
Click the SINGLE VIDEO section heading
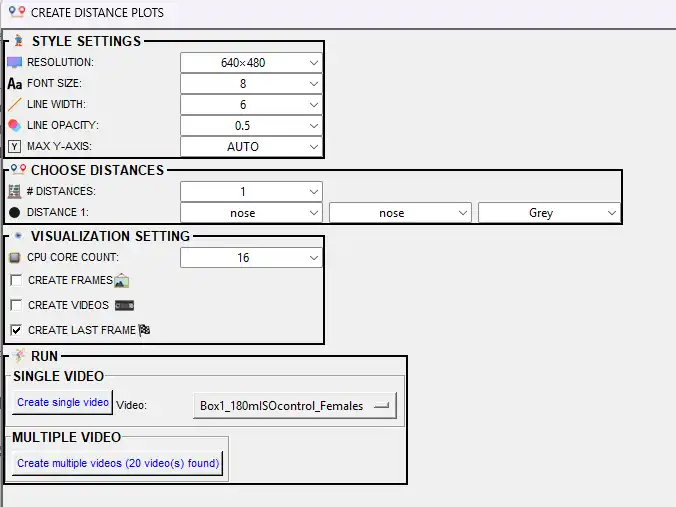pyautogui.click(x=58, y=376)
